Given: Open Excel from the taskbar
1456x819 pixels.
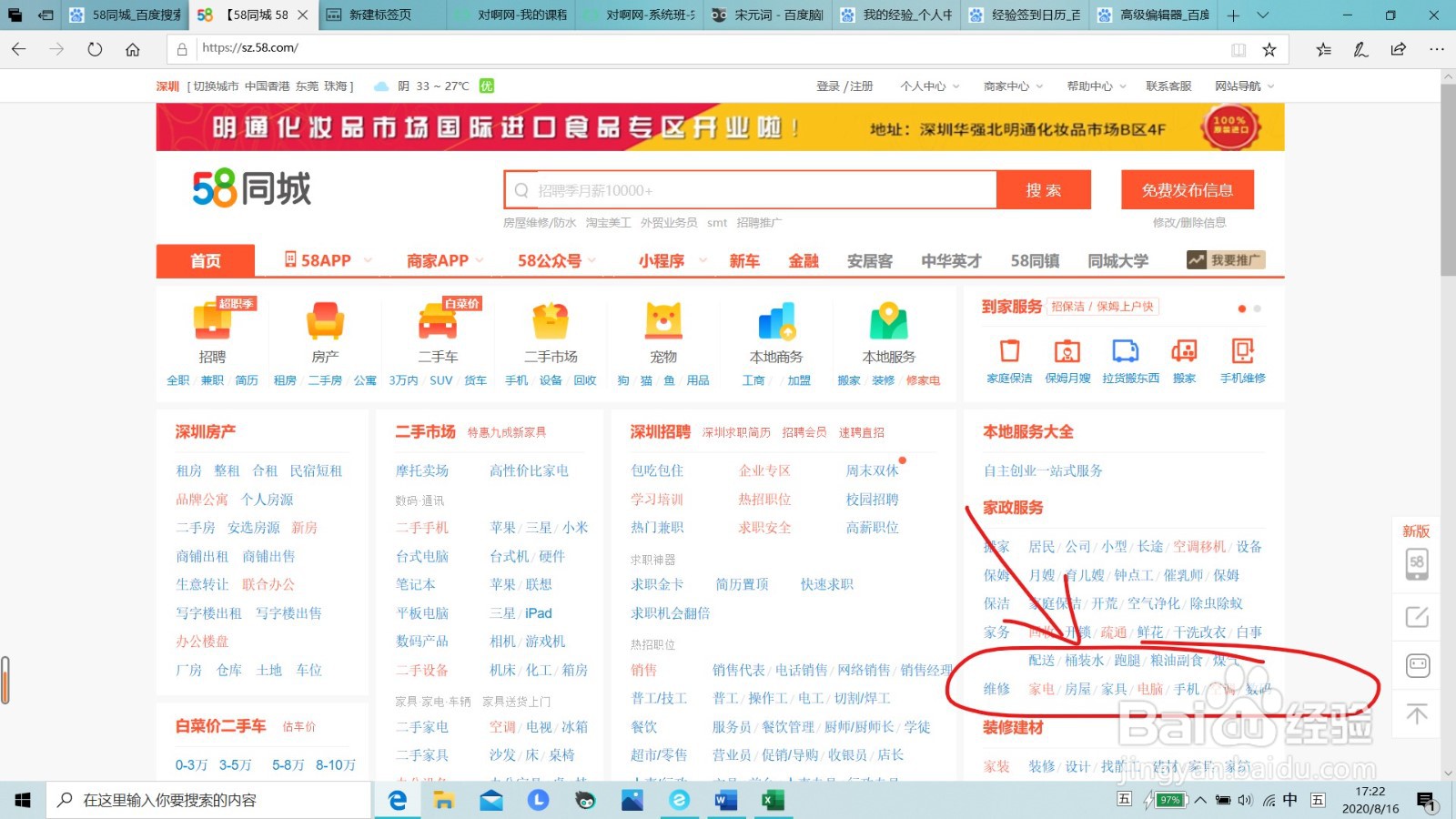Looking at the screenshot, I should pyautogui.click(x=773, y=800).
